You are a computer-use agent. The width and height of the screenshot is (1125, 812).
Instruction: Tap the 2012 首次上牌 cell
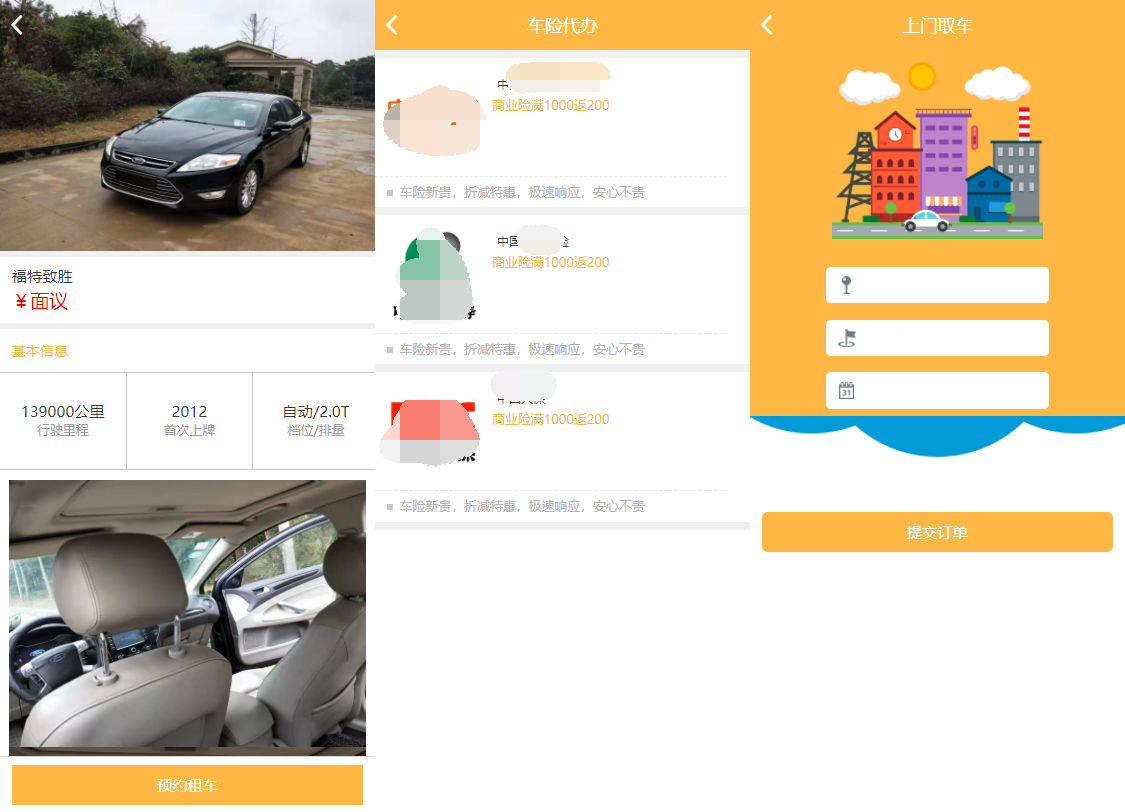(189, 420)
